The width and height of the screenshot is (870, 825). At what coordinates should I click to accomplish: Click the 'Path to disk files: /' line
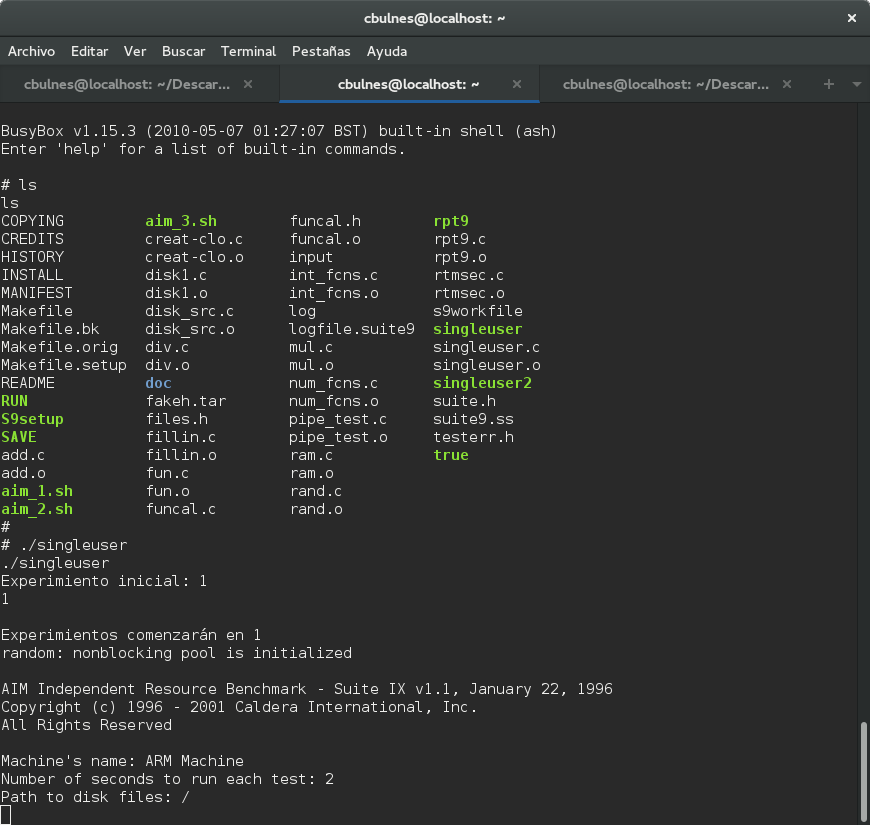click(x=95, y=797)
